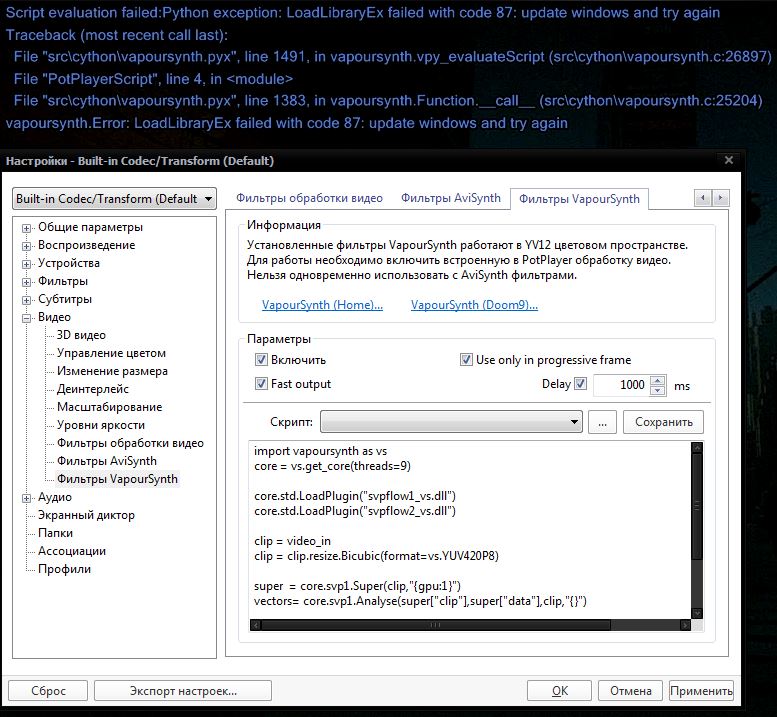777x717 pixels.
Task: Toggle the Delay checkbox
Action: (x=580, y=384)
